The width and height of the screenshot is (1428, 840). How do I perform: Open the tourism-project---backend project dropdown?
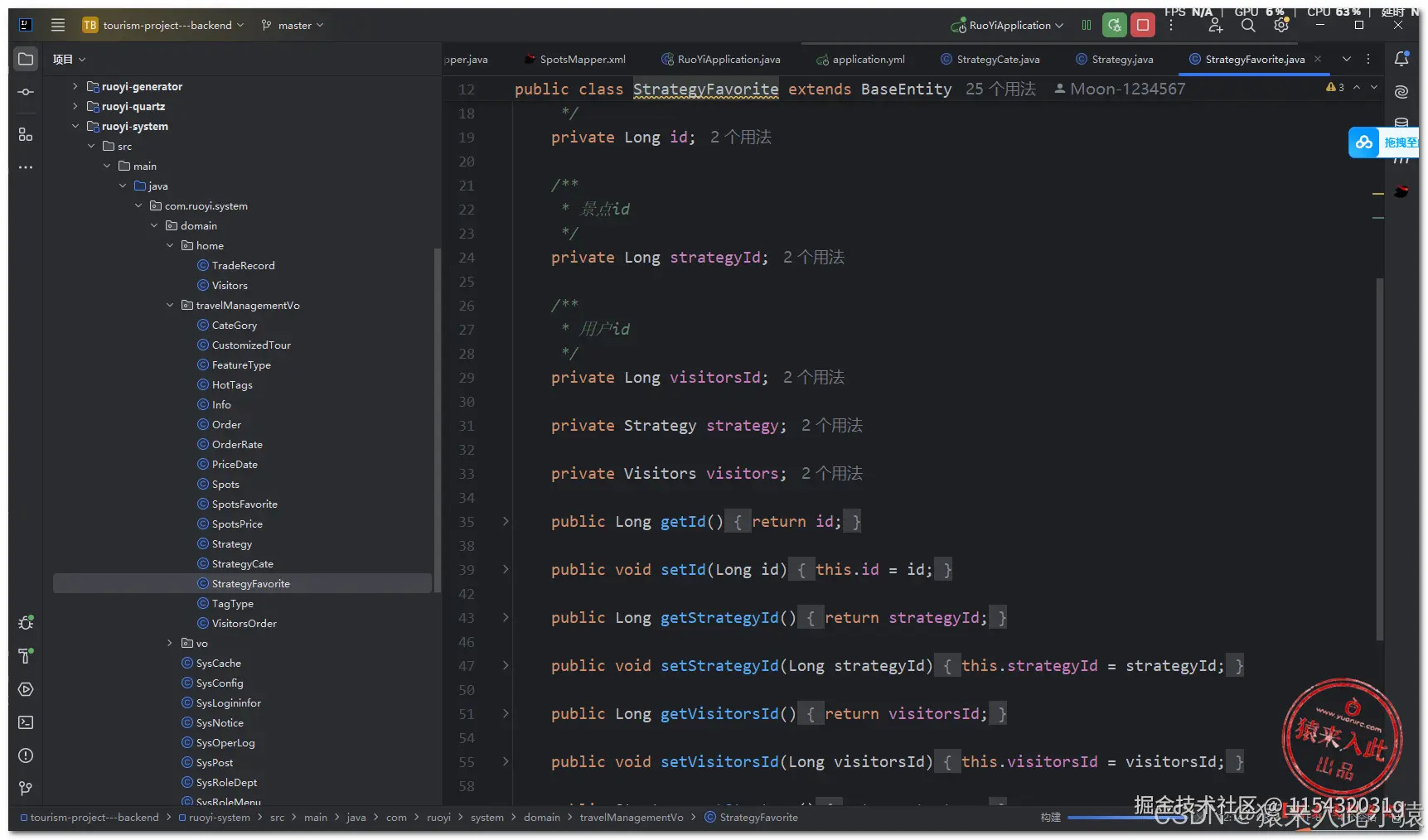pos(164,25)
